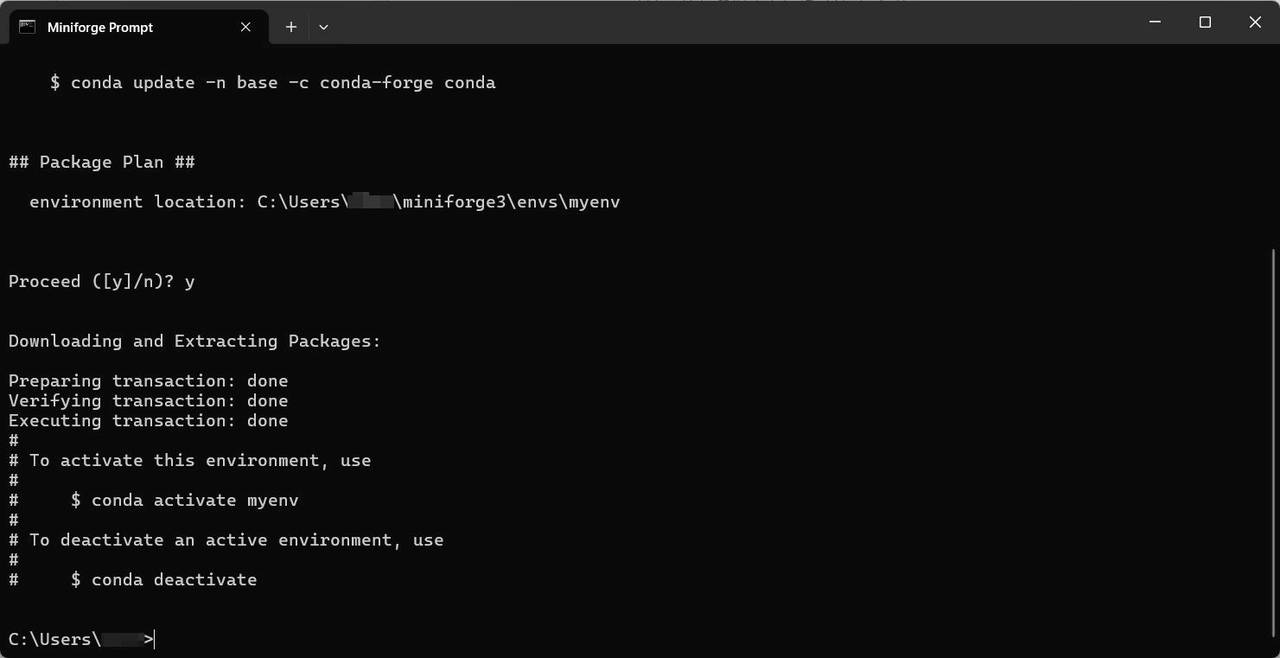
Task: Click the scrollbar track above the thumb
Action: click(1274, 148)
